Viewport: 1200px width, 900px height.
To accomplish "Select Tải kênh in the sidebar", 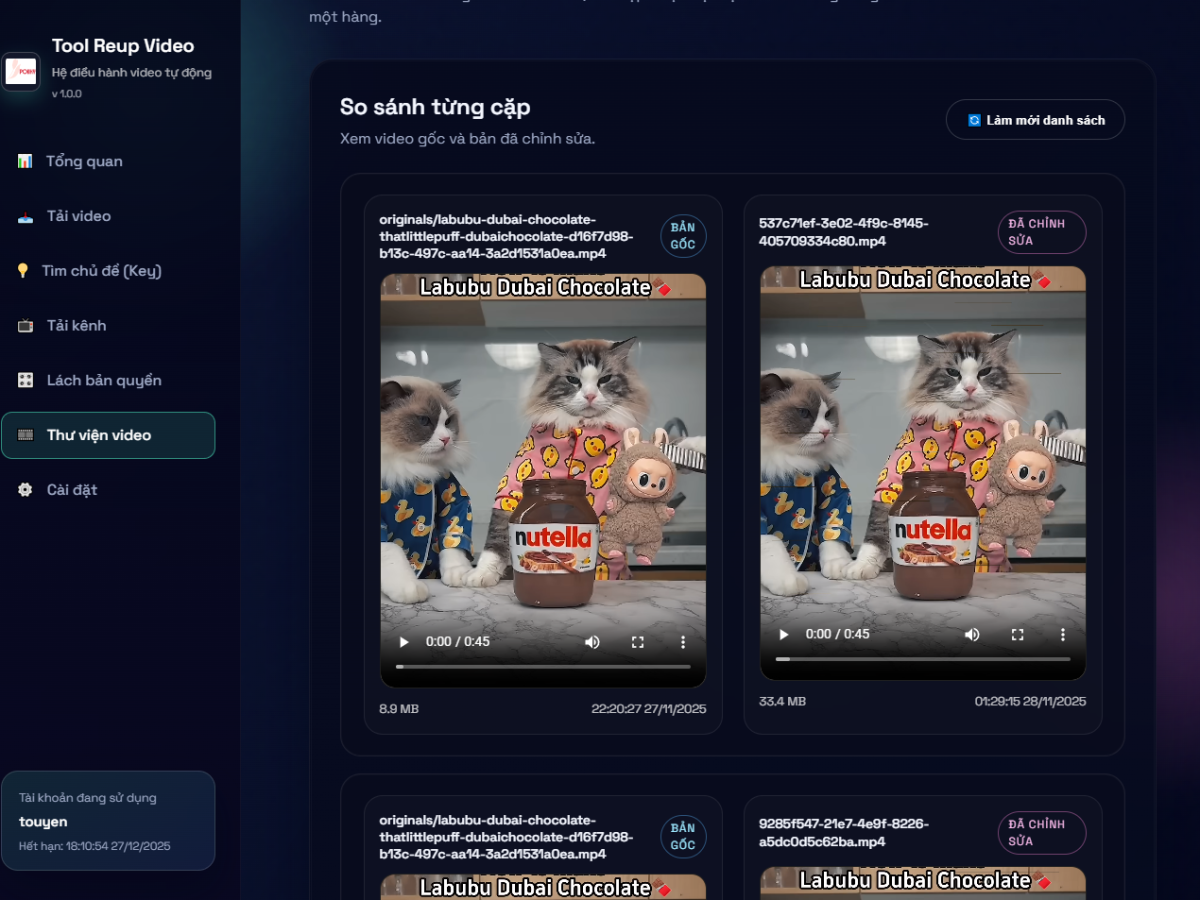I will point(76,326).
